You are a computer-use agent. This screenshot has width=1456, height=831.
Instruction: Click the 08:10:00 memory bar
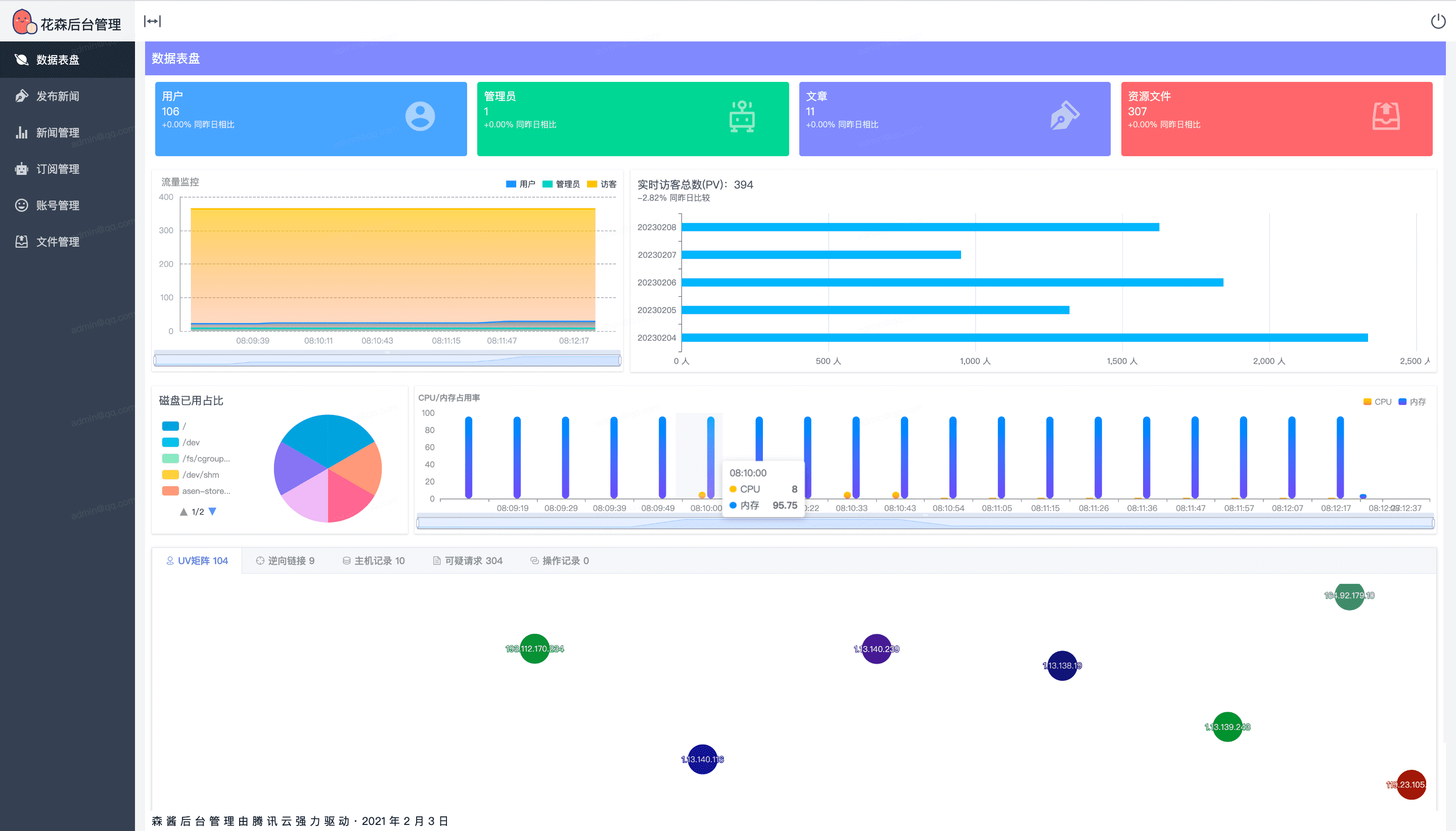click(x=711, y=458)
